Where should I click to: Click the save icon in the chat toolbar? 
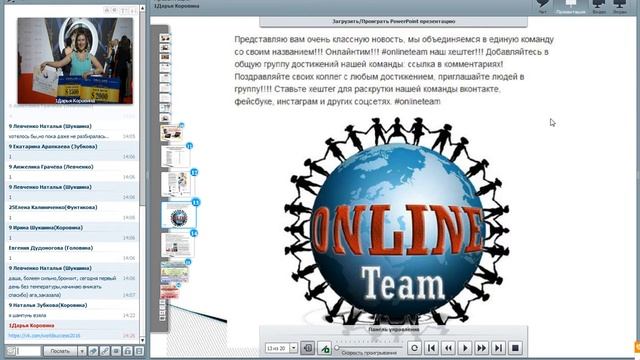tap(139, 351)
